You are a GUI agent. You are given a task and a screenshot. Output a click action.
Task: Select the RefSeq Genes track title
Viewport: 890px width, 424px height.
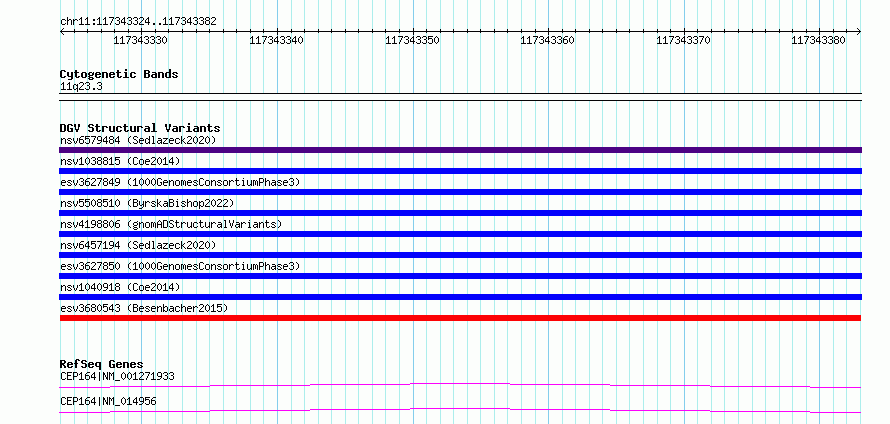[x=102, y=364]
